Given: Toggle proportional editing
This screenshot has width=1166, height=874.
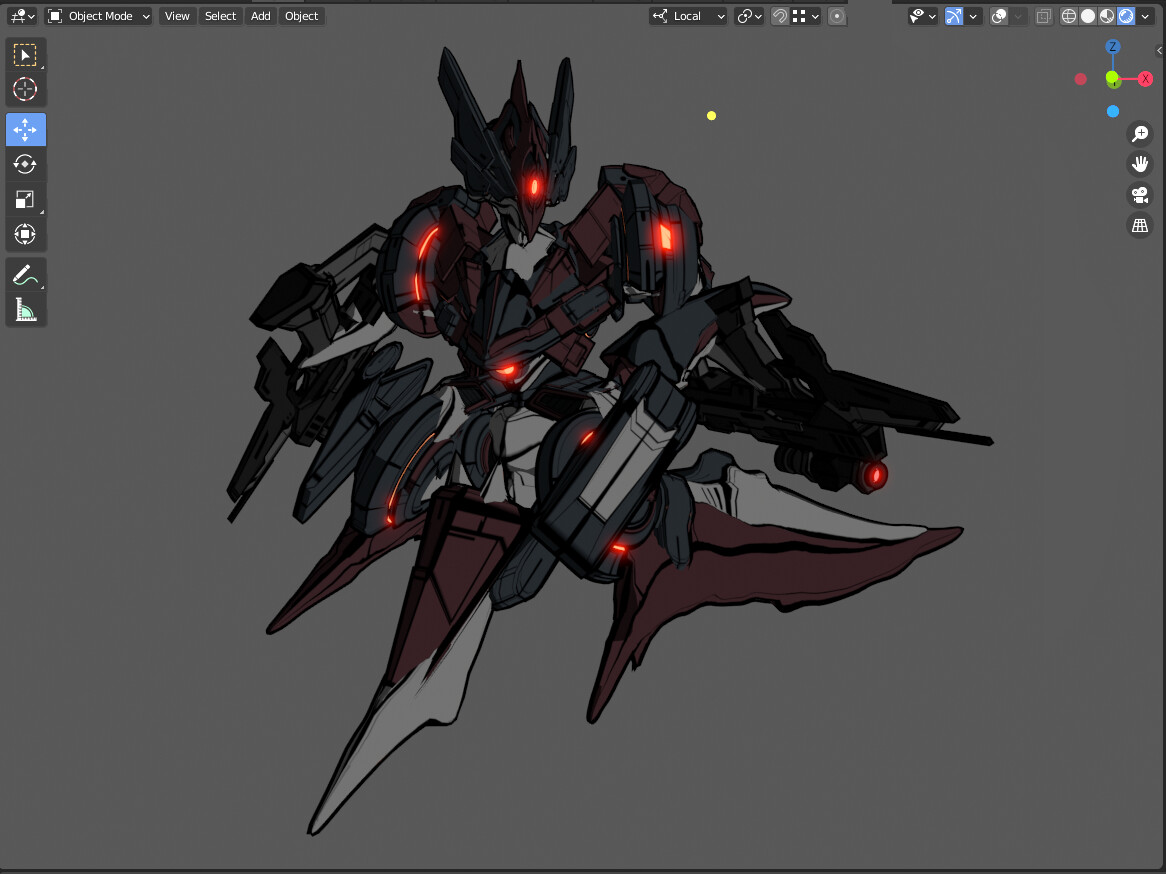Looking at the screenshot, I should click(837, 16).
